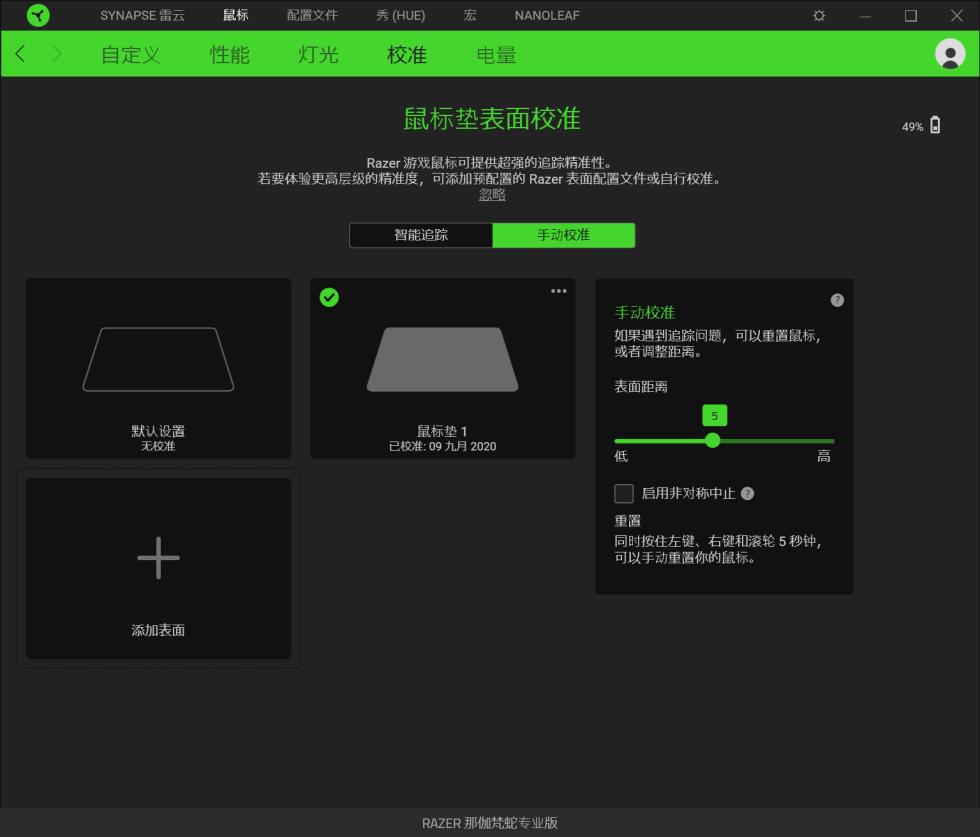Go back with the left arrow
The width and height of the screenshot is (980, 837).
pyautogui.click(x=20, y=54)
